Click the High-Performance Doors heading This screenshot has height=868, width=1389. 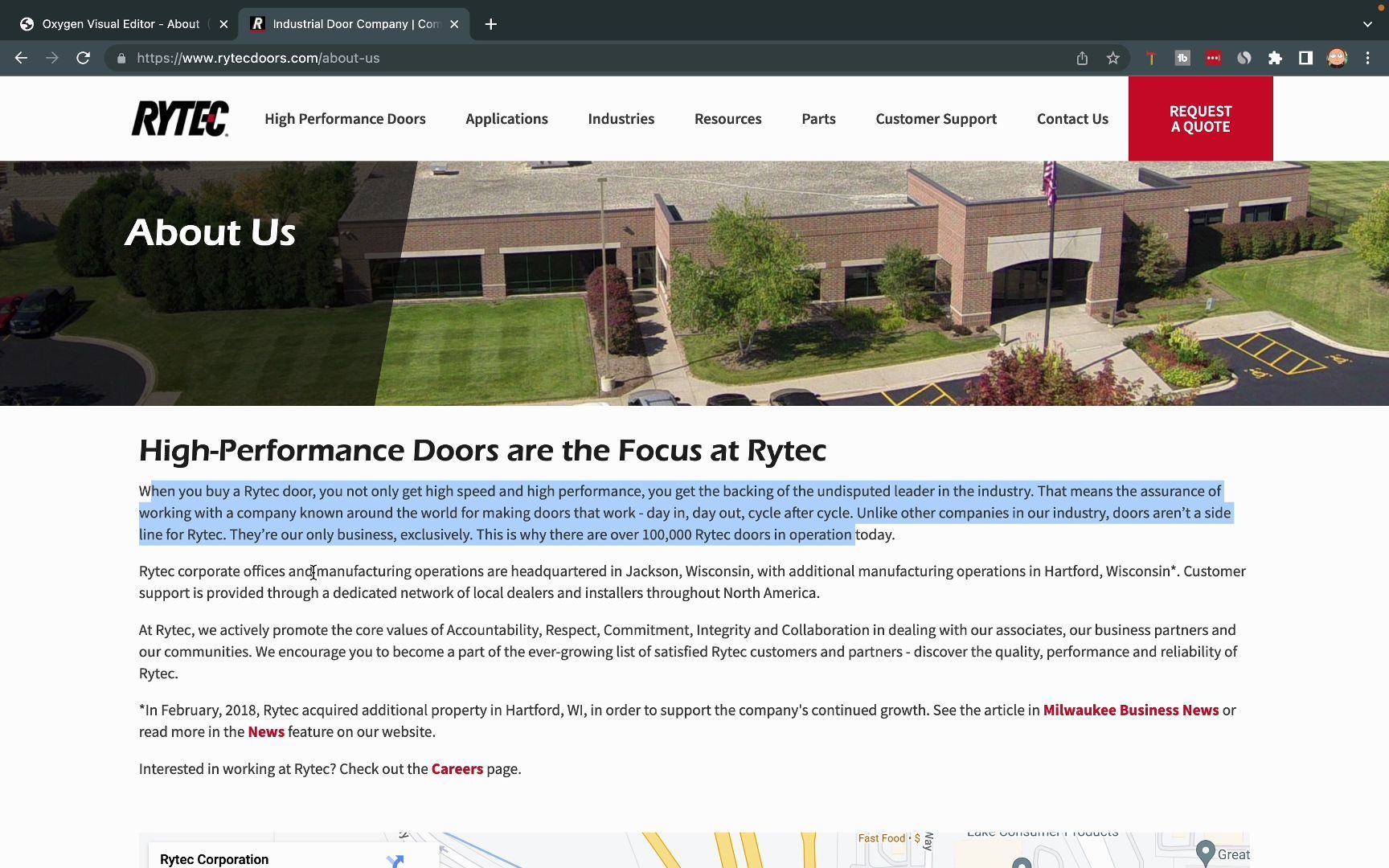482,451
